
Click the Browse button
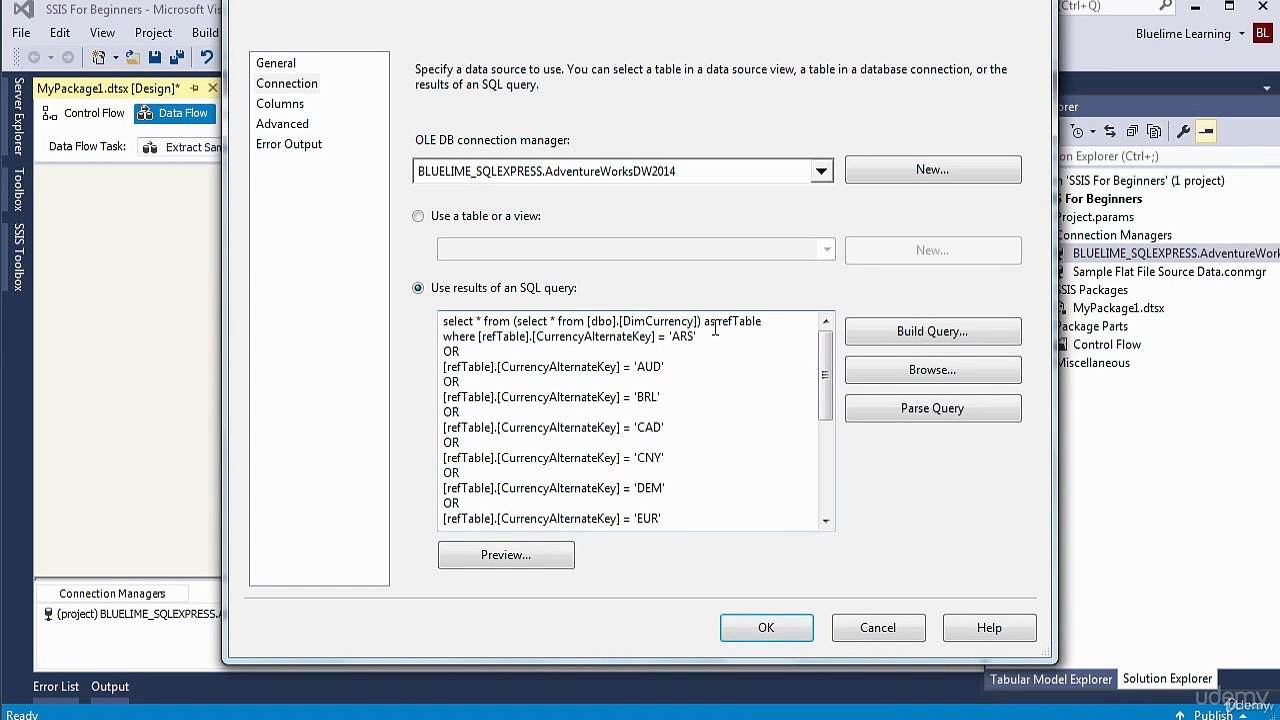(933, 370)
